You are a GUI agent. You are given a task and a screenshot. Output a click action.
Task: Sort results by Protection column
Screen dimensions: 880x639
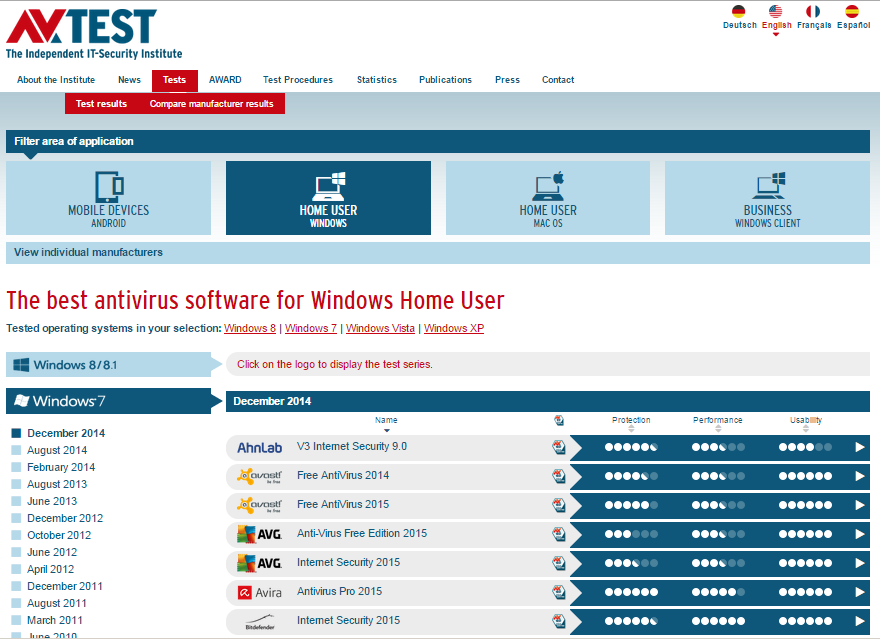pyautogui.click(x=631, y=423)
